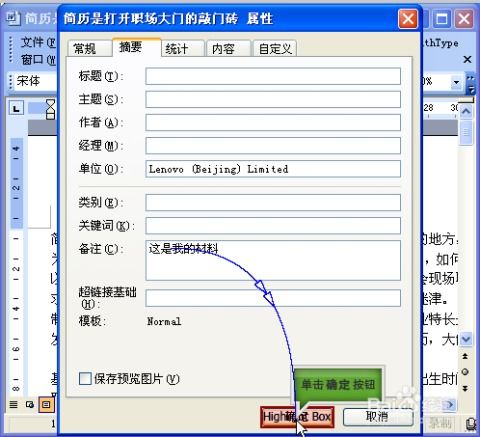
Task: Open the 宋体 font name box
Action: coord(36,81)
